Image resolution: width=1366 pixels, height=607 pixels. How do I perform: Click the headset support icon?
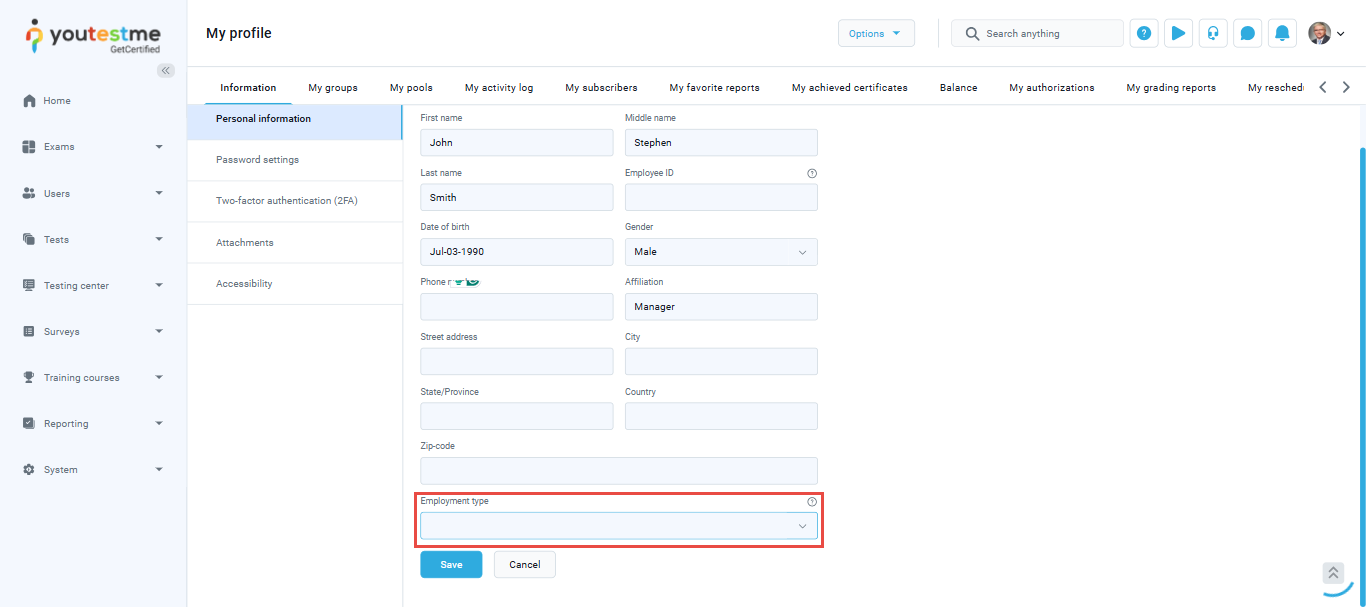[x=1213, y=33]
